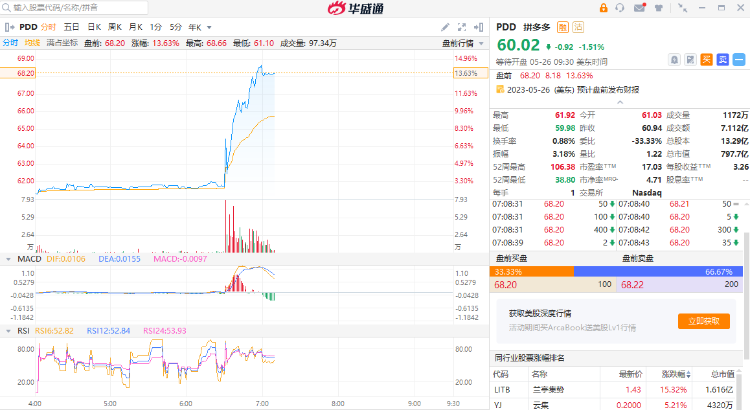
Task: Click the orange 33.33% buy ratio bar
Action: tap(532, 272)
